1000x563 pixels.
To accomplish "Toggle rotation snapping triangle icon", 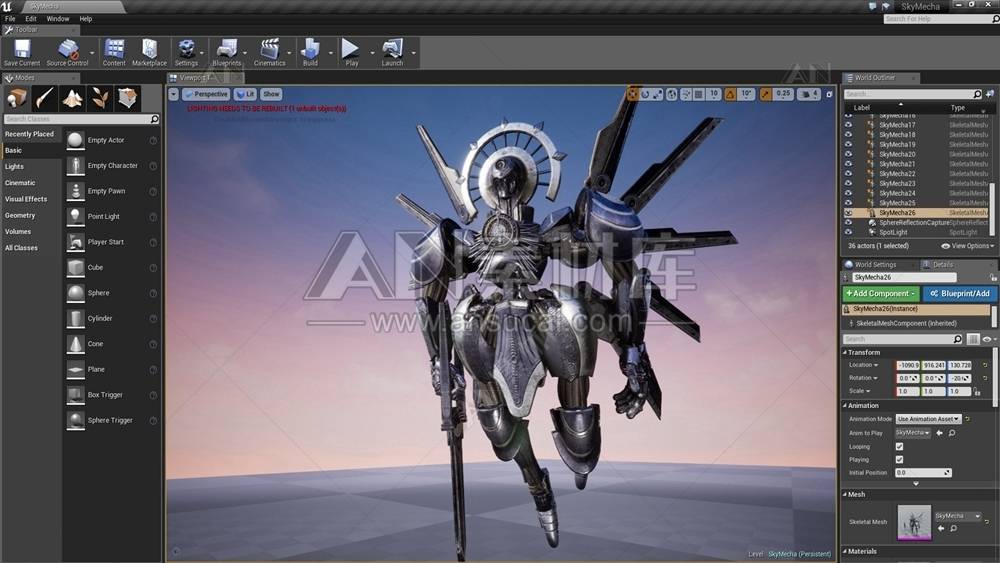I will [x=730, y=94].
